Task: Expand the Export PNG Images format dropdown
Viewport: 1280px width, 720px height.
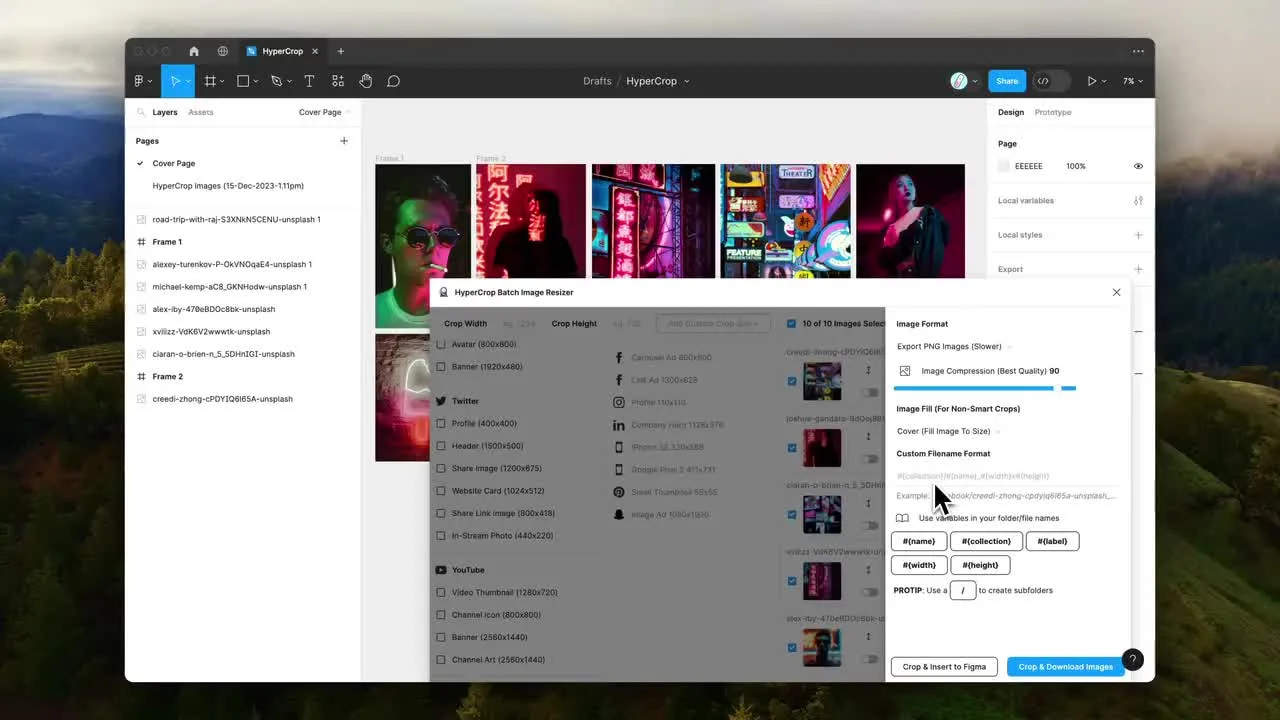Action: (x=950, y=347)
